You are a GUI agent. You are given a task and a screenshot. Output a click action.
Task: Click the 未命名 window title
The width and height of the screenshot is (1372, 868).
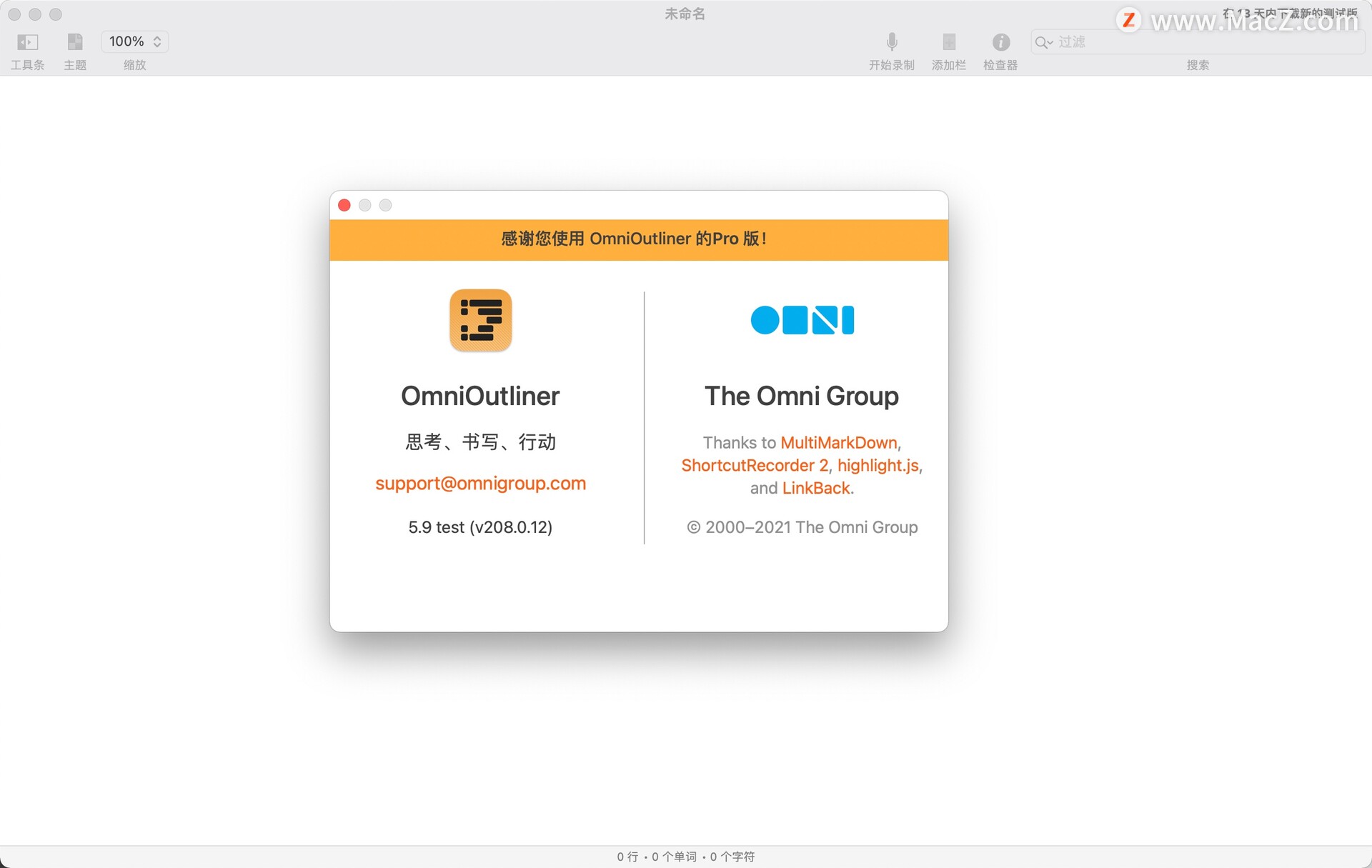[685, 14]
